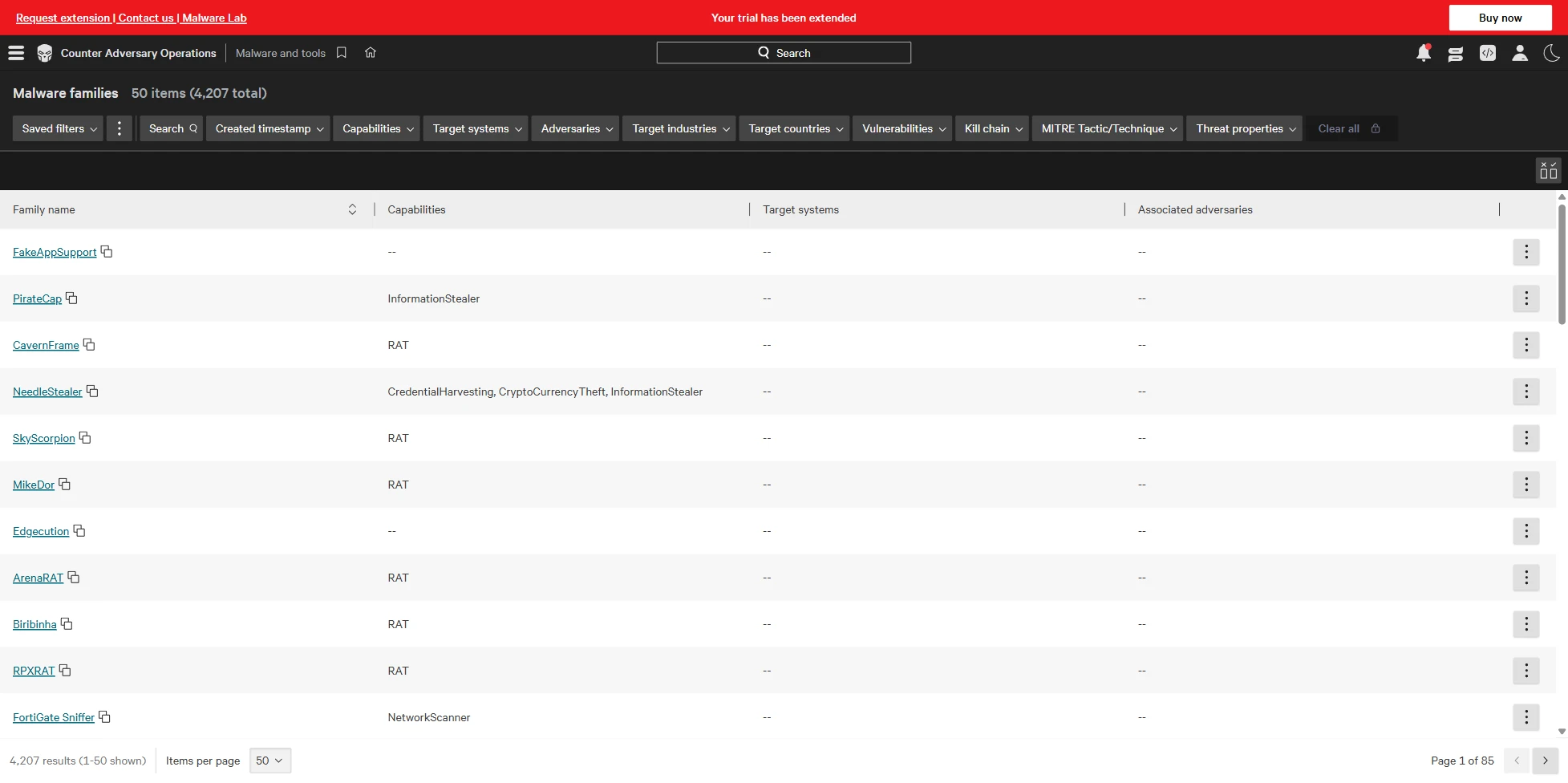Copy Biribinha family name
Screen dimensions: 1568x783
(x=67, y=624)
